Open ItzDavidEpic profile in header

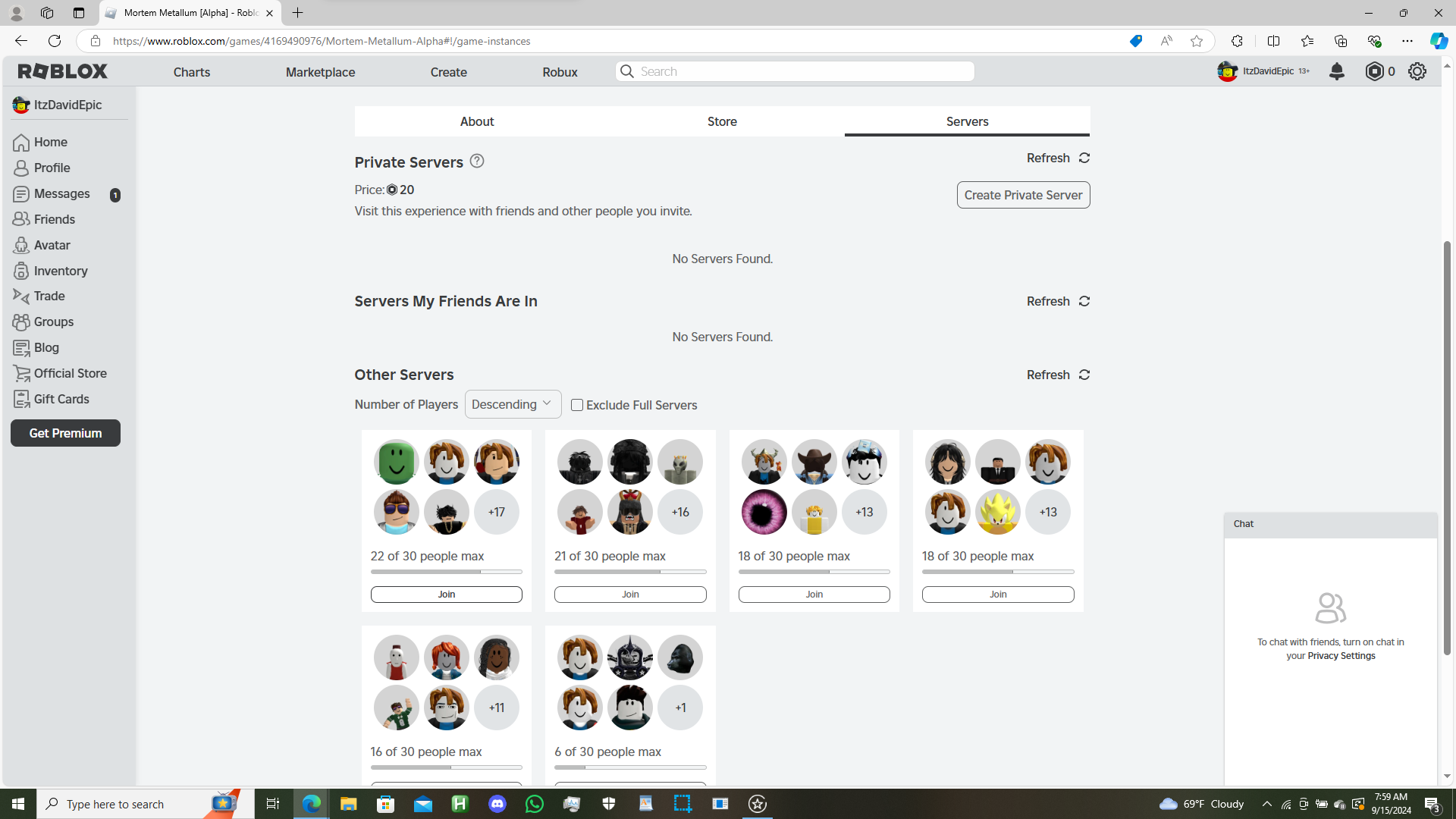pyautogui.click(x=1263, y=71)
